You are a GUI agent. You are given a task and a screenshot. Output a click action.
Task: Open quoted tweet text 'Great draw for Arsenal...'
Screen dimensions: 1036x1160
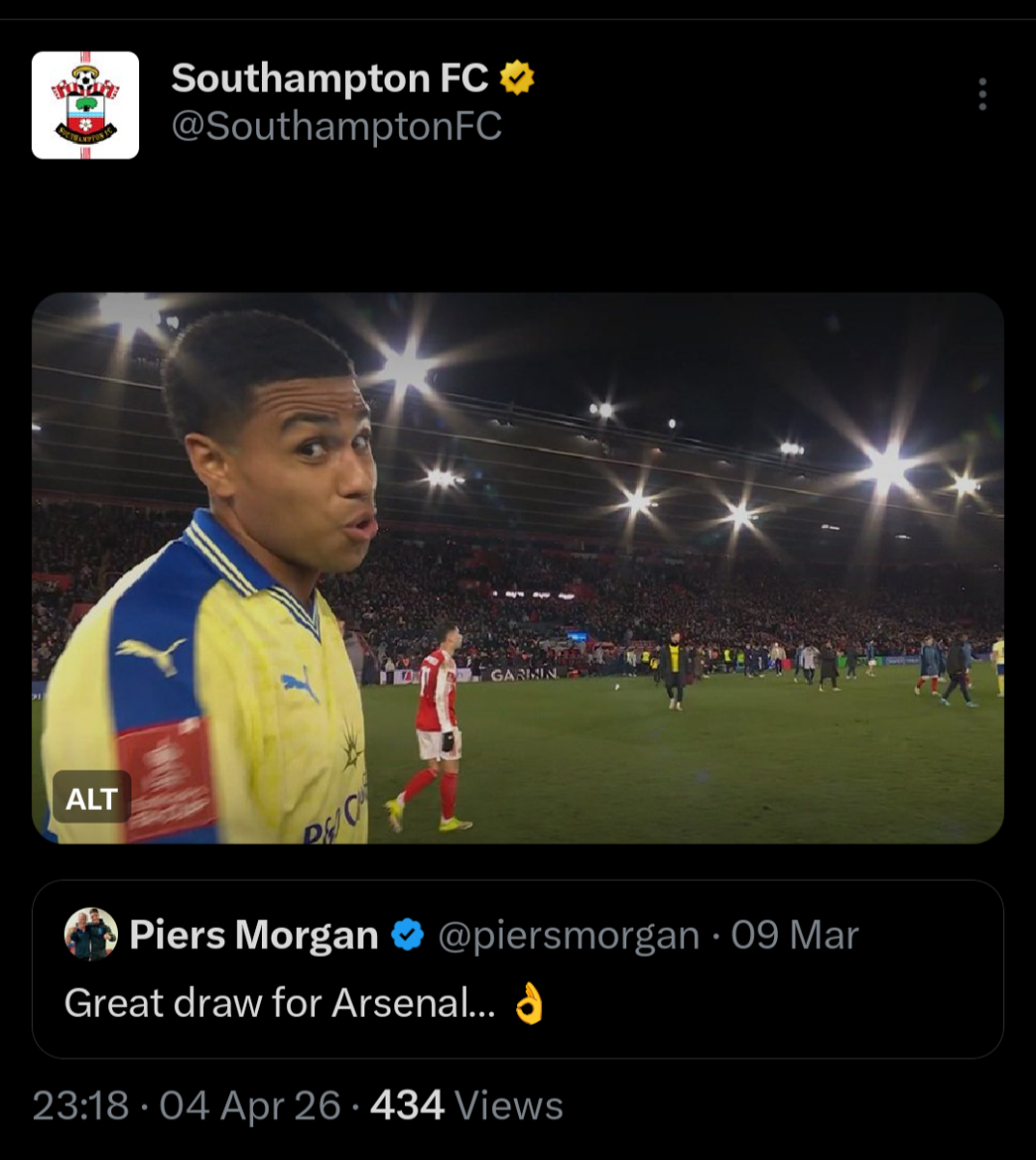point(280,1003)
